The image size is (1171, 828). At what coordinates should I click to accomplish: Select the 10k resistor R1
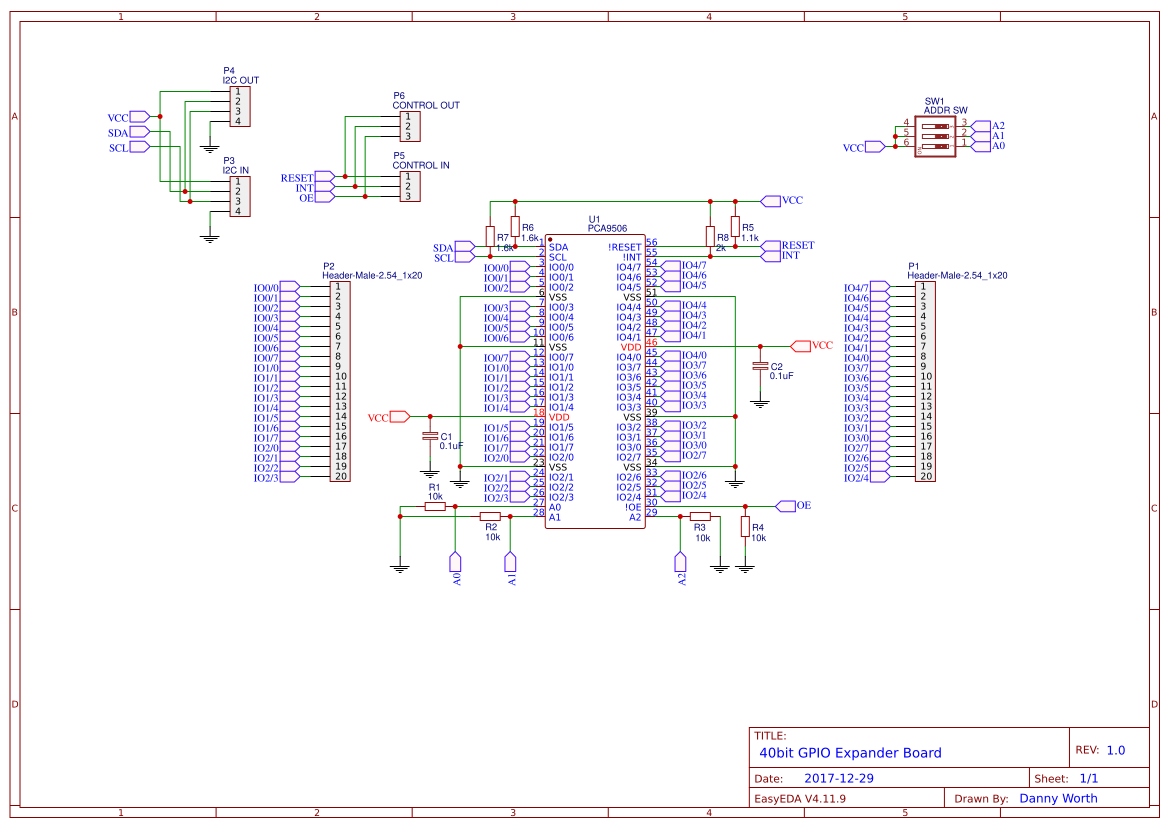point(434,506)
